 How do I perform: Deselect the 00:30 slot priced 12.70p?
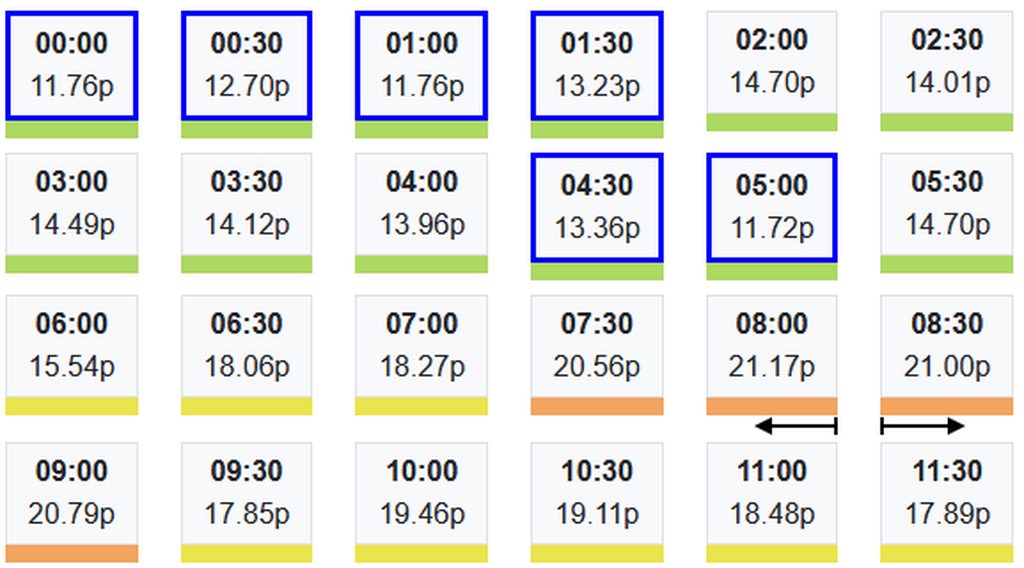[x=246, y=66]
